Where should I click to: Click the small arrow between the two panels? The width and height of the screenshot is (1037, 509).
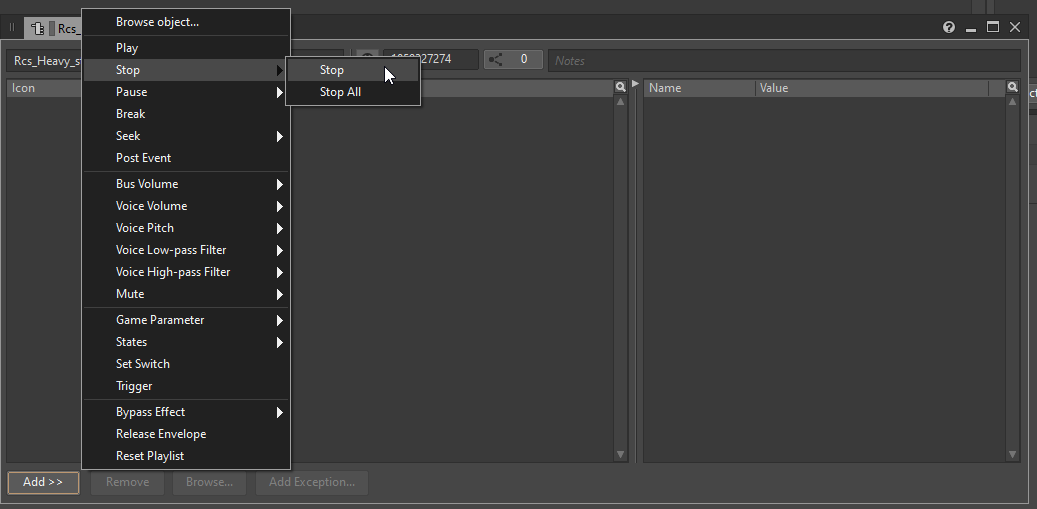point(635,84)
